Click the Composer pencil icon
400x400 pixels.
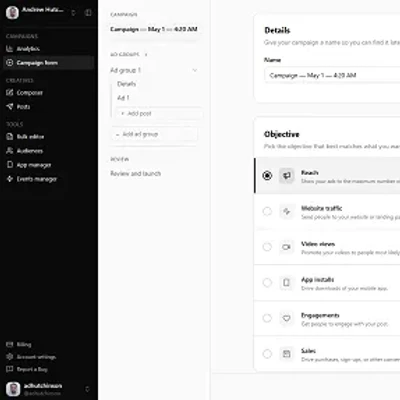[10, 93]
